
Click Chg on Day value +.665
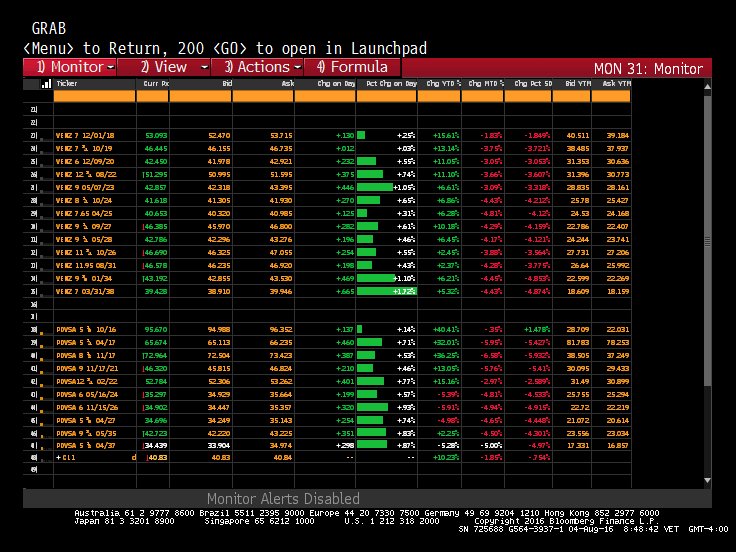345,291
